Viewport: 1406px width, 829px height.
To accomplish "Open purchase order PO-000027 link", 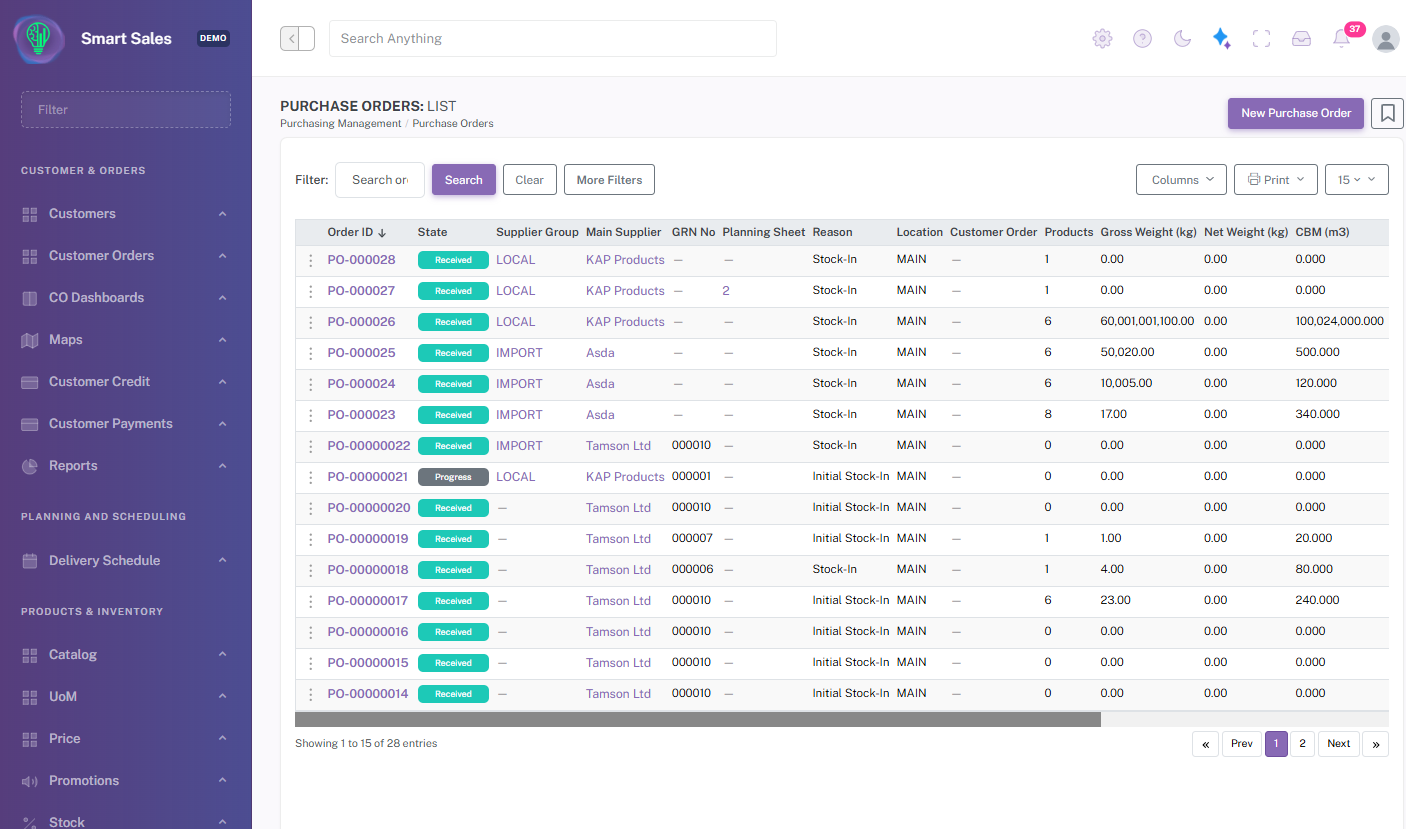I will coord(361,291).
